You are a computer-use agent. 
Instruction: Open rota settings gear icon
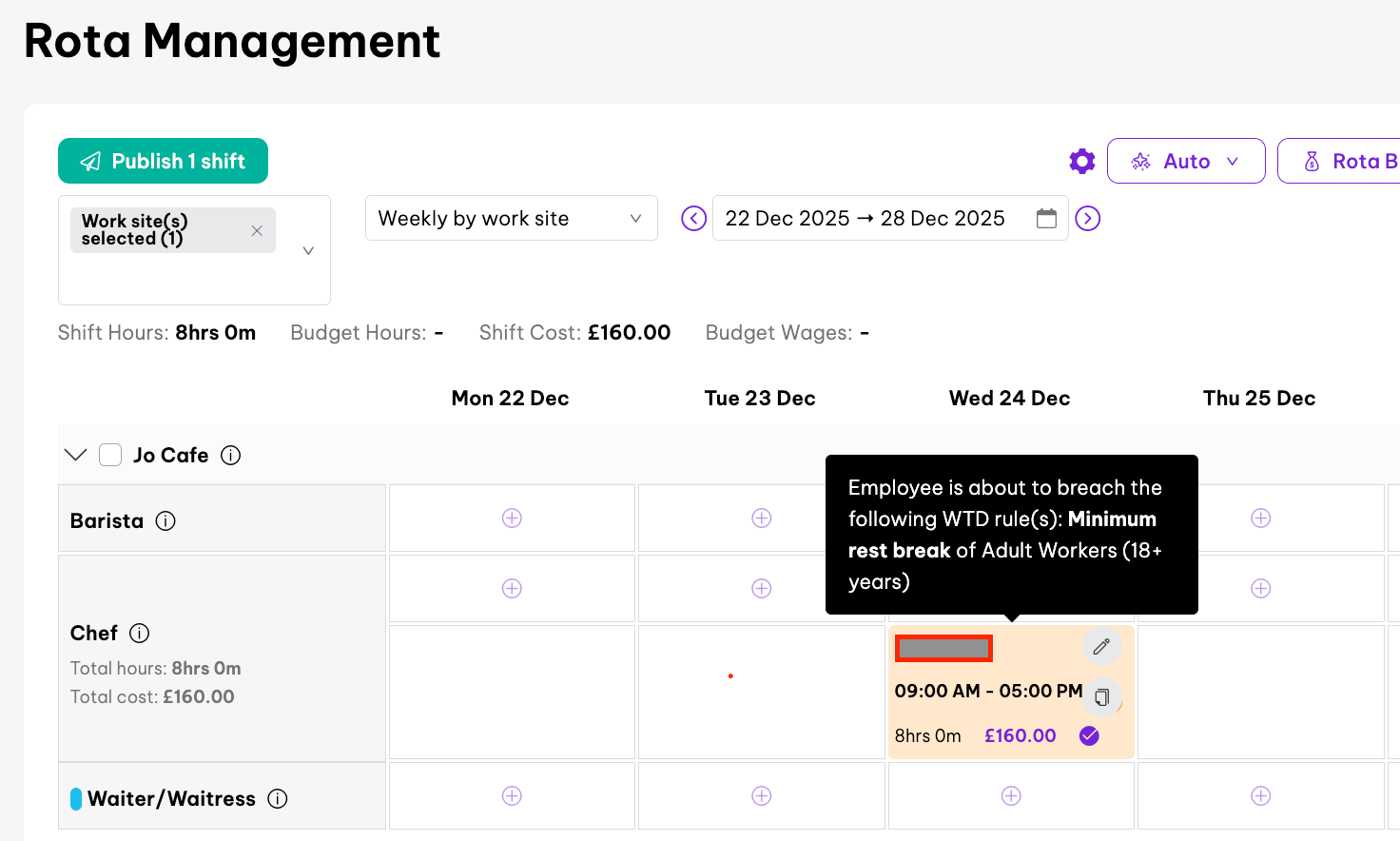1082,162
